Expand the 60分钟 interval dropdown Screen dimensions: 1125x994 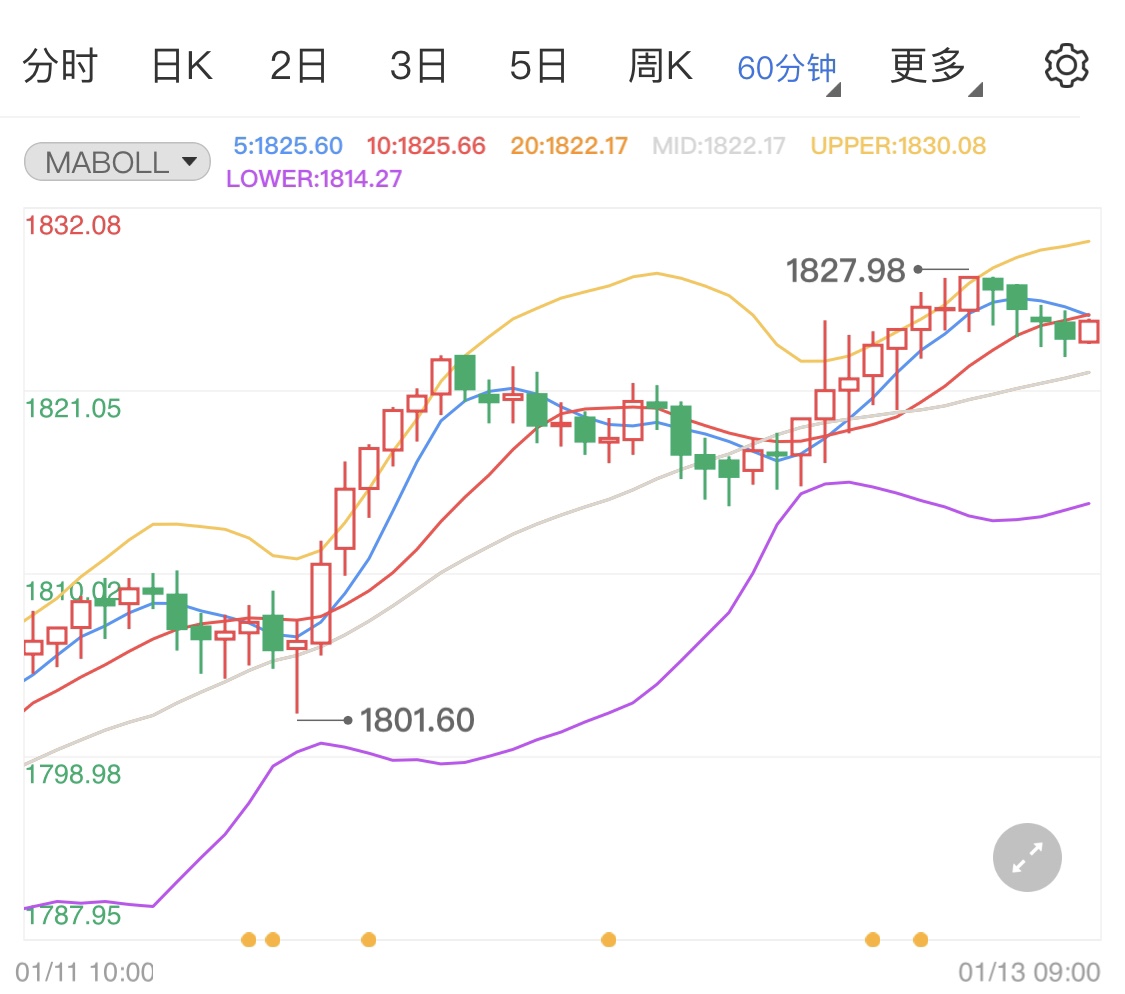tap(788, 69)
